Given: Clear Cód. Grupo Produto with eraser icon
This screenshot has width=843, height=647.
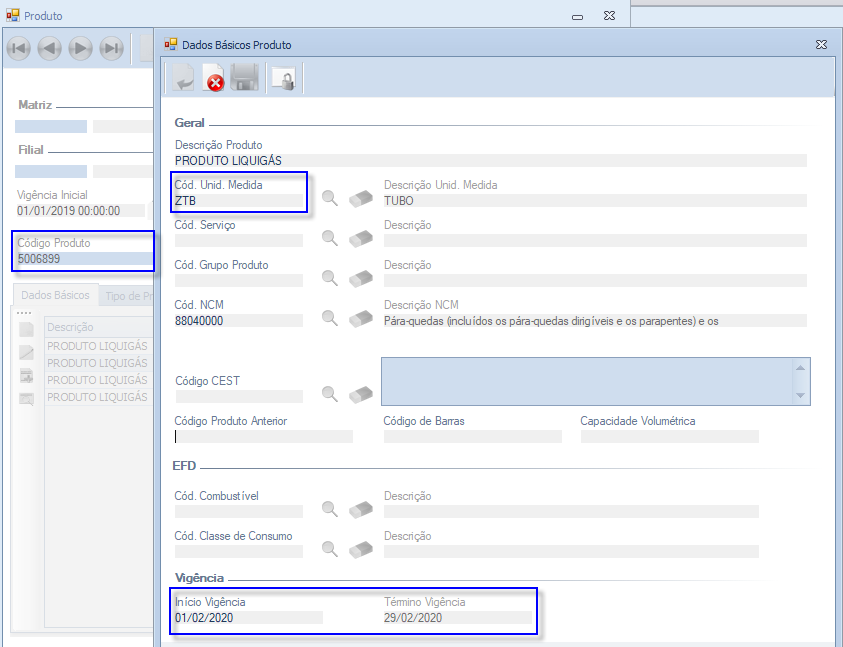Looking at the screenshot, I should pyautogui.click(x=360, y=278).
